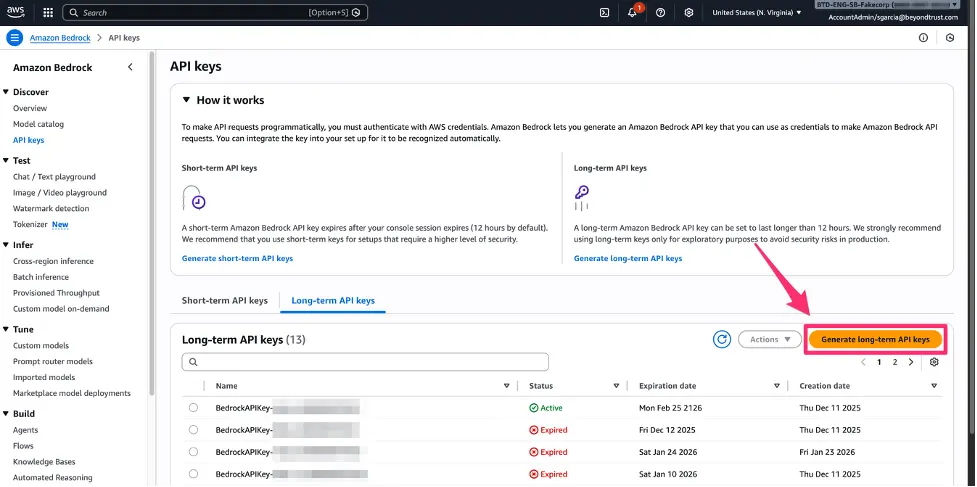977x487 pixels.
Task: Open the notifications bell
Action: tap(632, 12)
